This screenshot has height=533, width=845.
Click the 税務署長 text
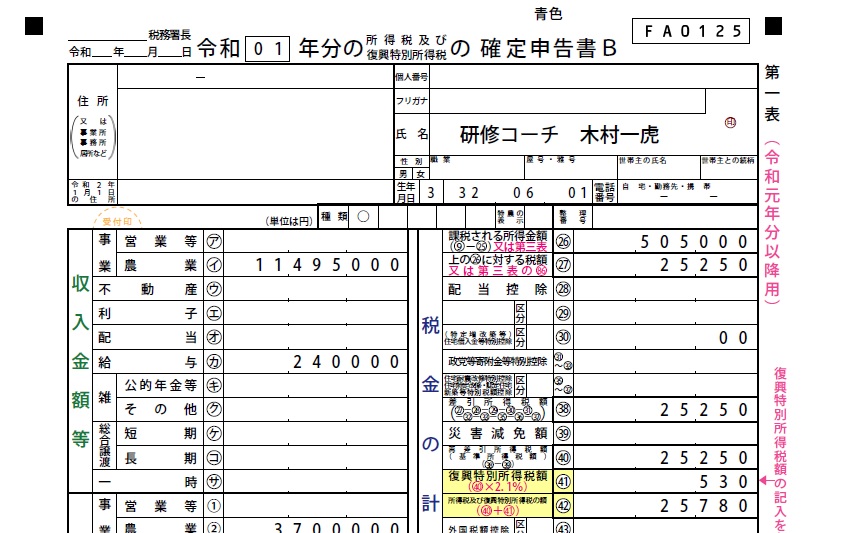(x=169, y=35)
